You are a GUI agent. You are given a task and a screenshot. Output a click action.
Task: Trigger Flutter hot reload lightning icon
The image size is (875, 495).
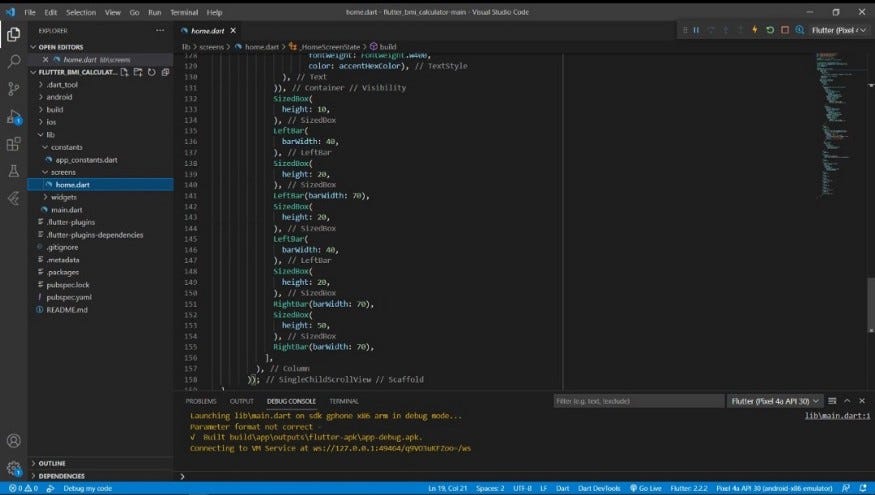[755, 30]
